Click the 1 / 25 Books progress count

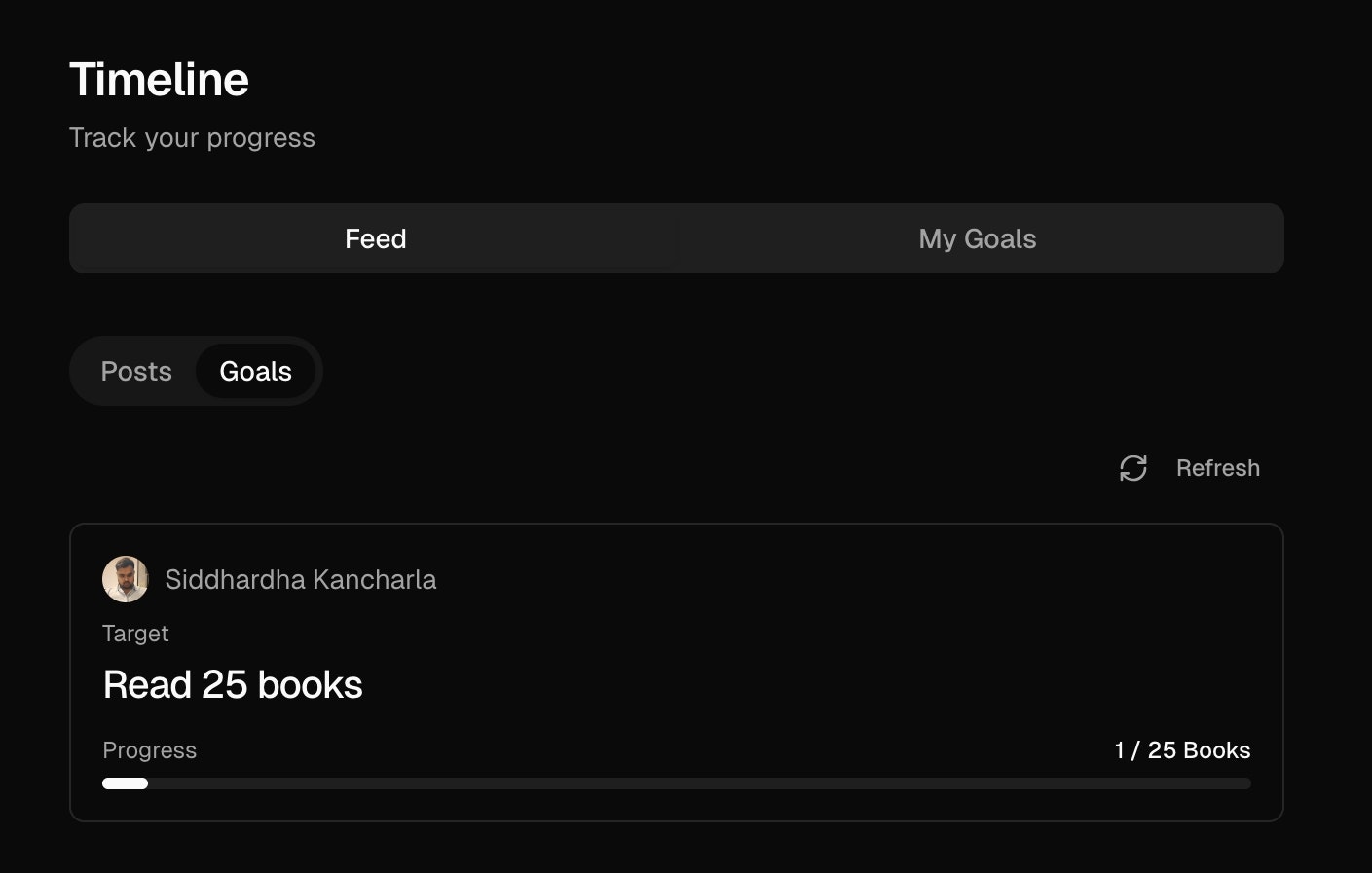1182,749
